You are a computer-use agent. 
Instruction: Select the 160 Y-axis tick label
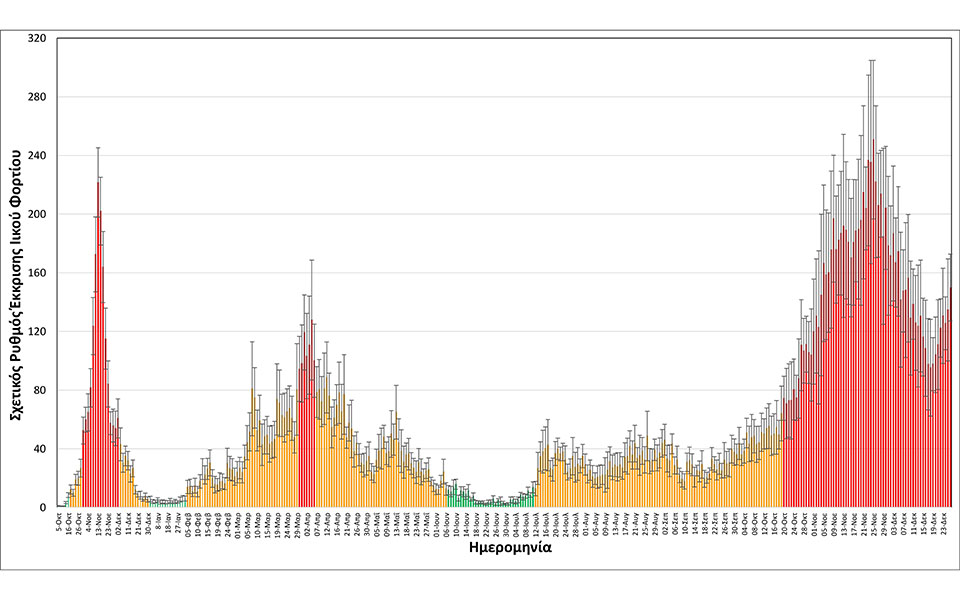pyautogui.click(x=39, y=273)
